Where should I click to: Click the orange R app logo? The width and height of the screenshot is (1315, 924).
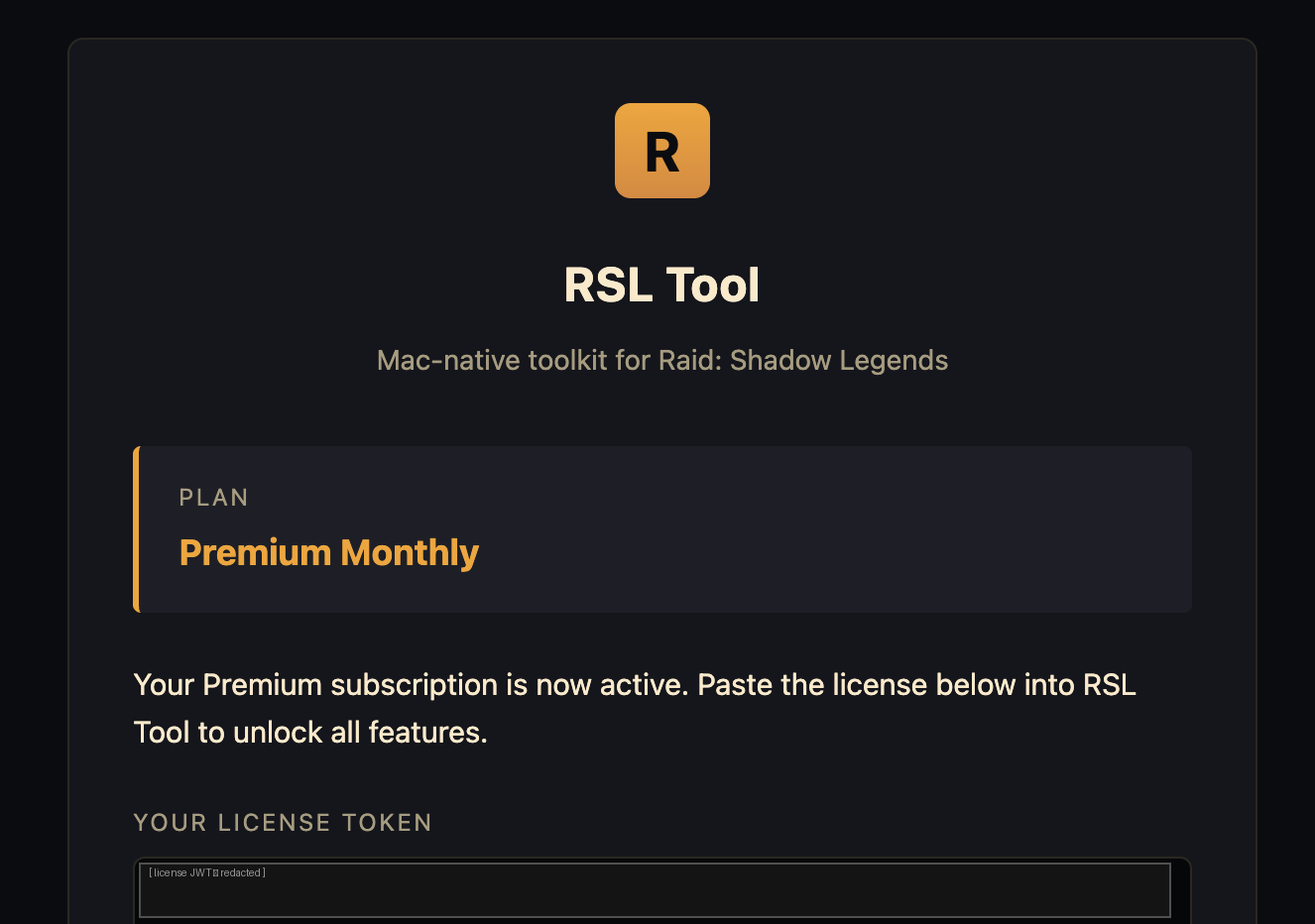(x=661, y=151)
